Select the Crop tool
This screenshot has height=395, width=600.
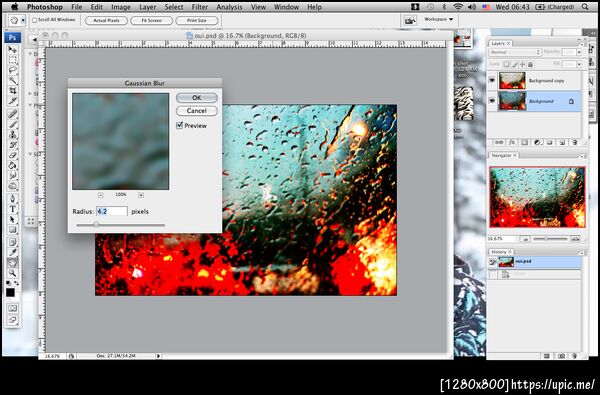pos(12,91)
